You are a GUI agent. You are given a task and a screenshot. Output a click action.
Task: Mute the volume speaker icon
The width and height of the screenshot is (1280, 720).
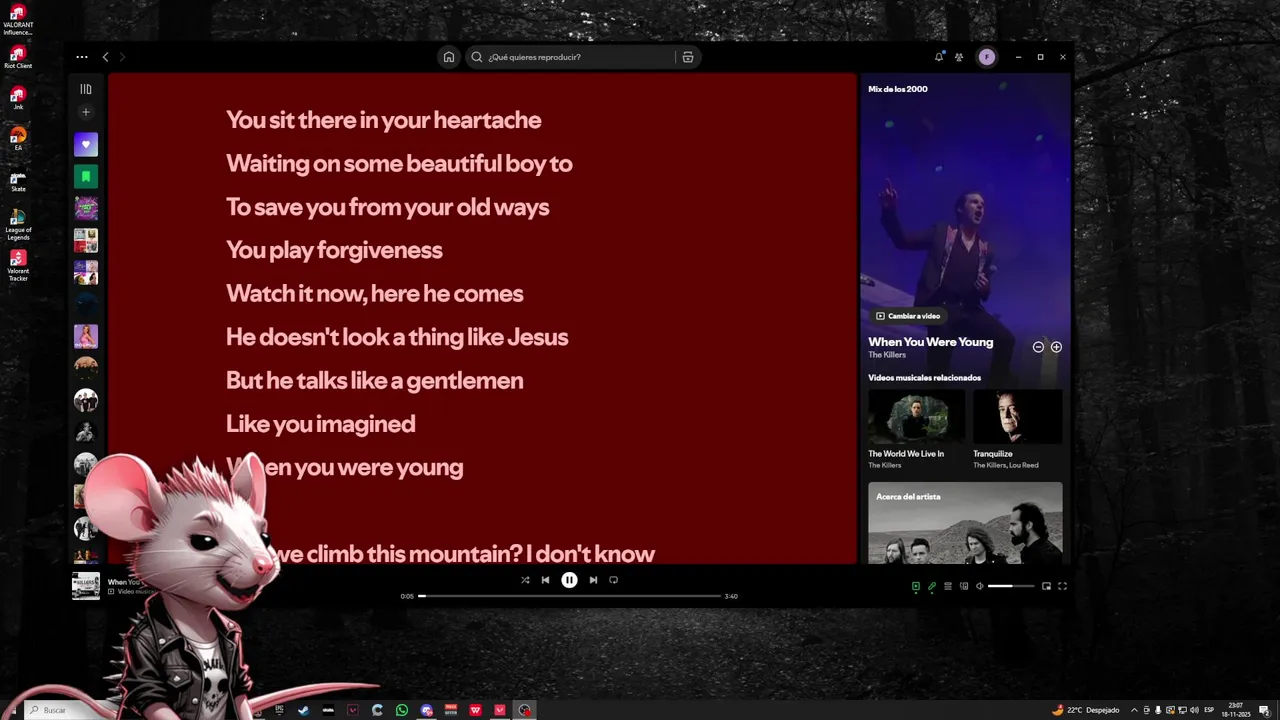(x=980, y=586)
